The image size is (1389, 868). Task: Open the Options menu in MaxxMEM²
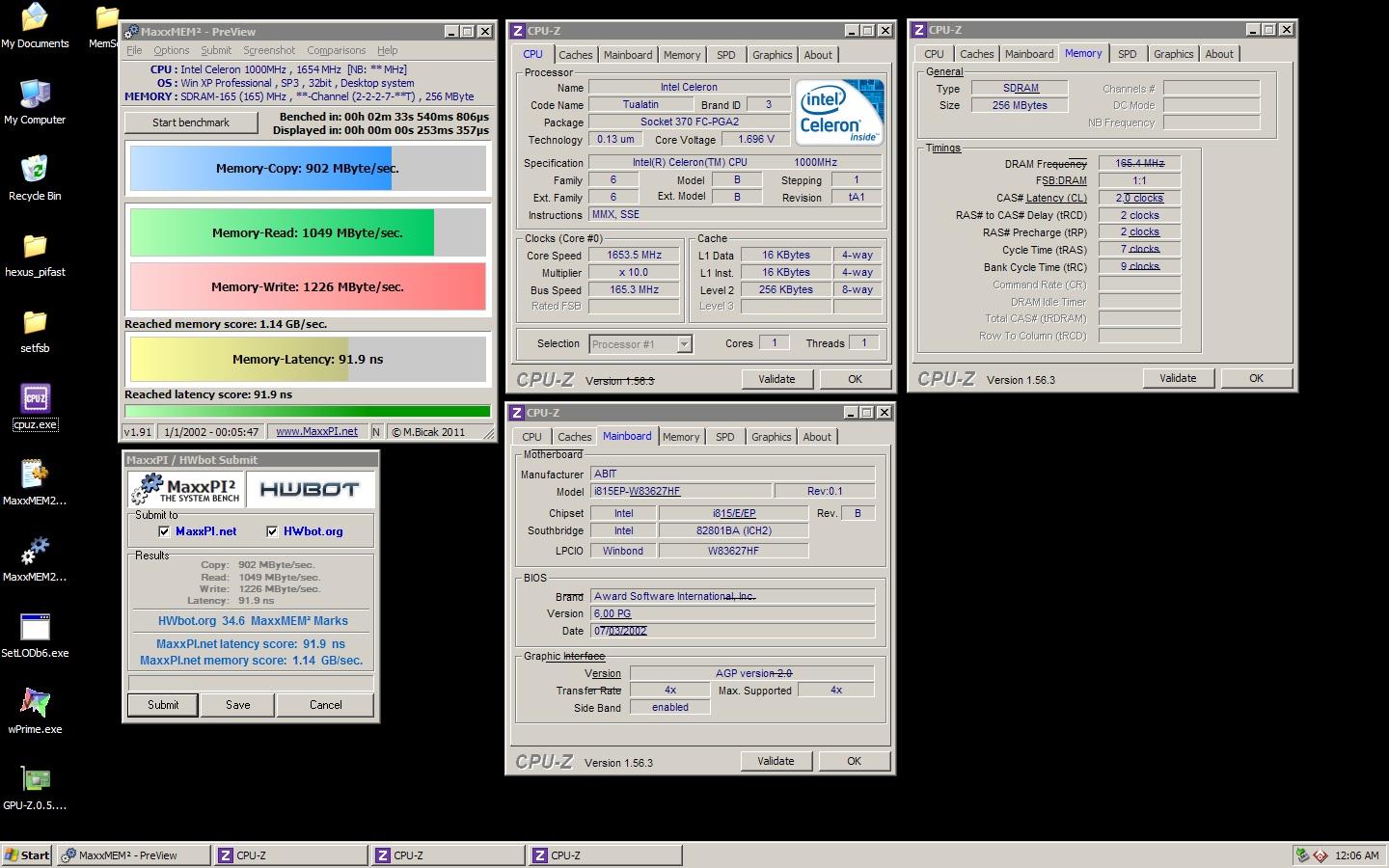click(x=172, y=50)
